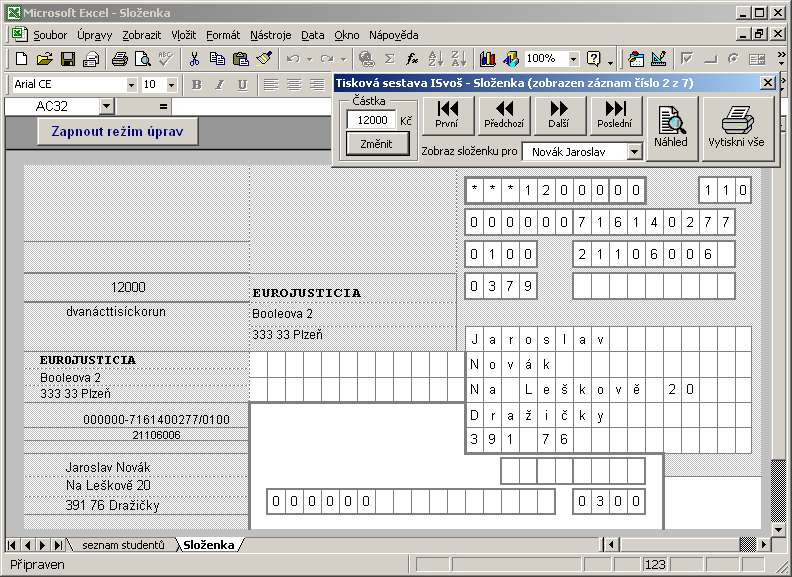Click the Vytiskni vše print button
Screen dimensions: 792x577
pyautogui.click(x=736, y=128)
